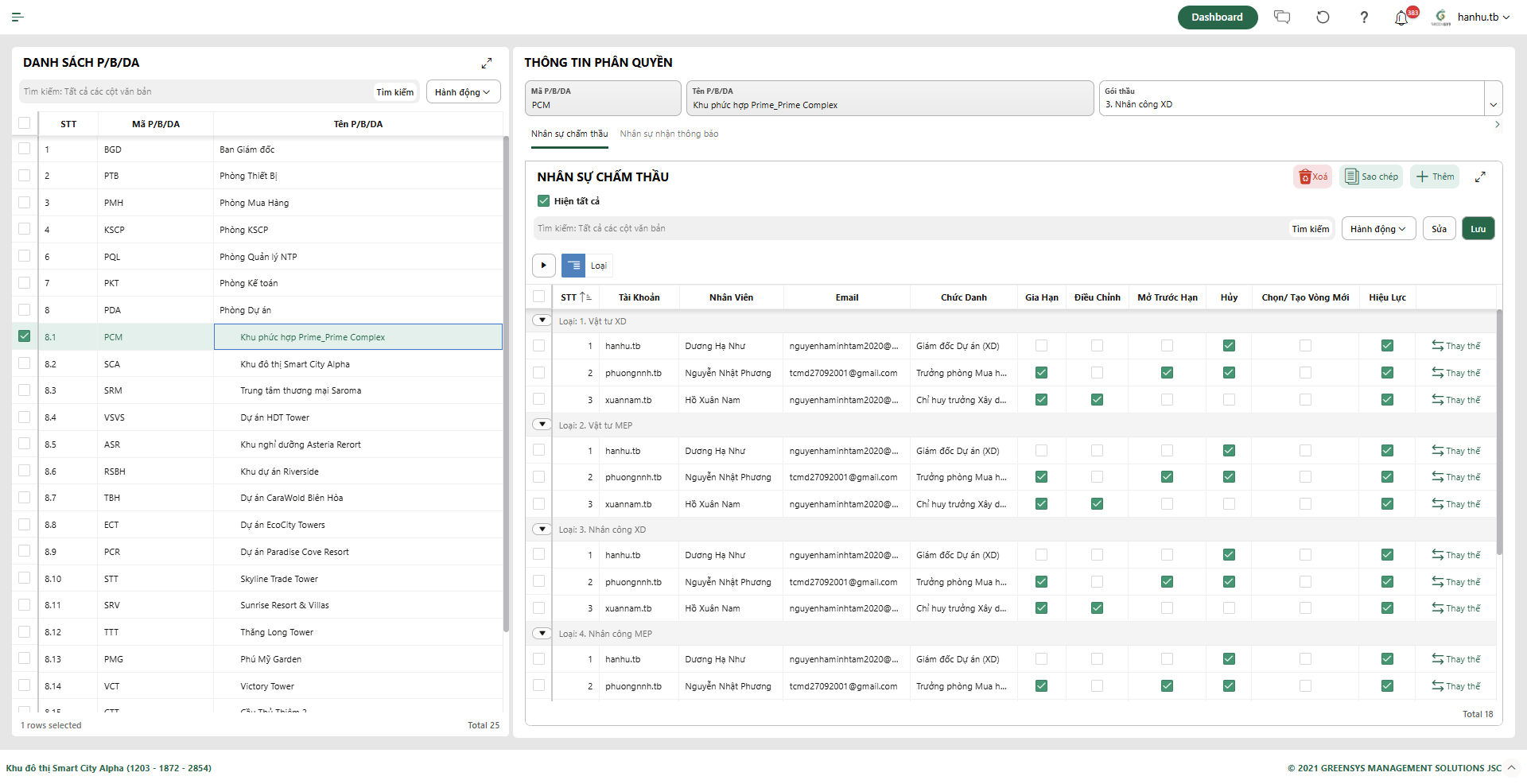Viewport: 1527px width, 784px height.
Task: Collapse the Loại: 3. Nhân công XD group
Action: coord(542,529)
